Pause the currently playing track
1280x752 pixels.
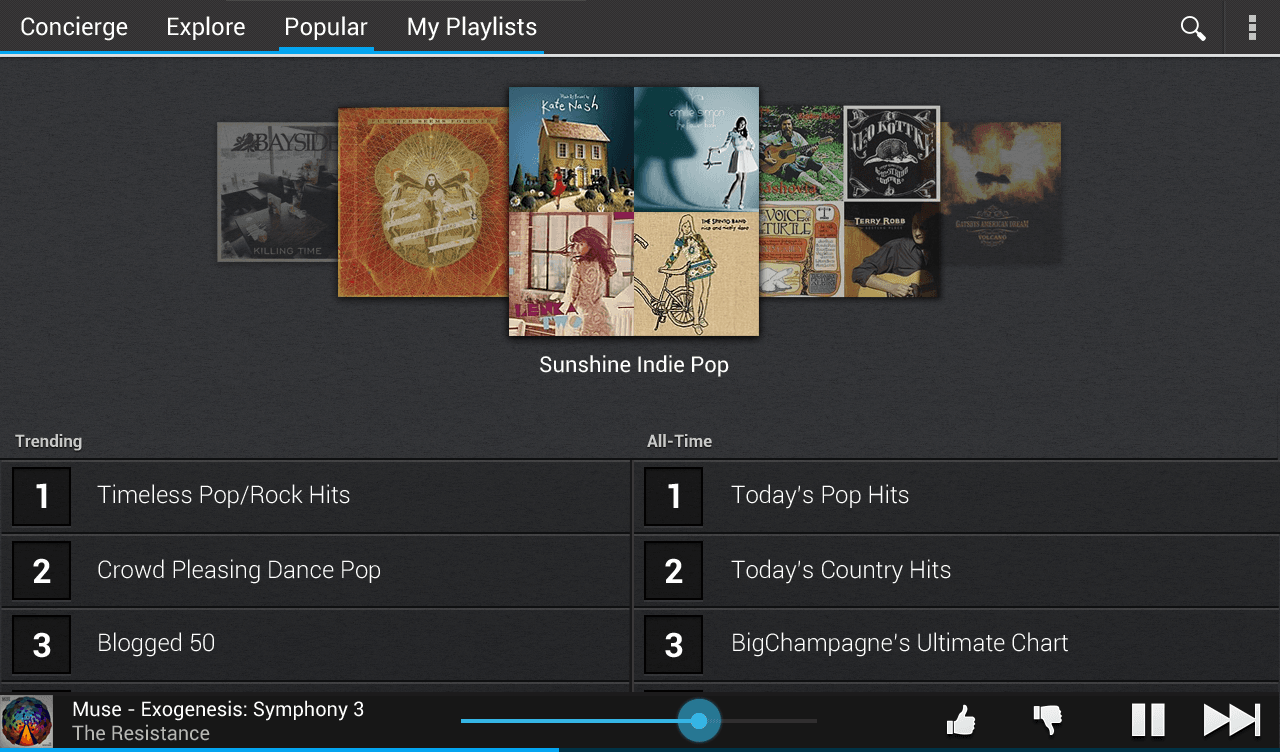pos(1148,720)
